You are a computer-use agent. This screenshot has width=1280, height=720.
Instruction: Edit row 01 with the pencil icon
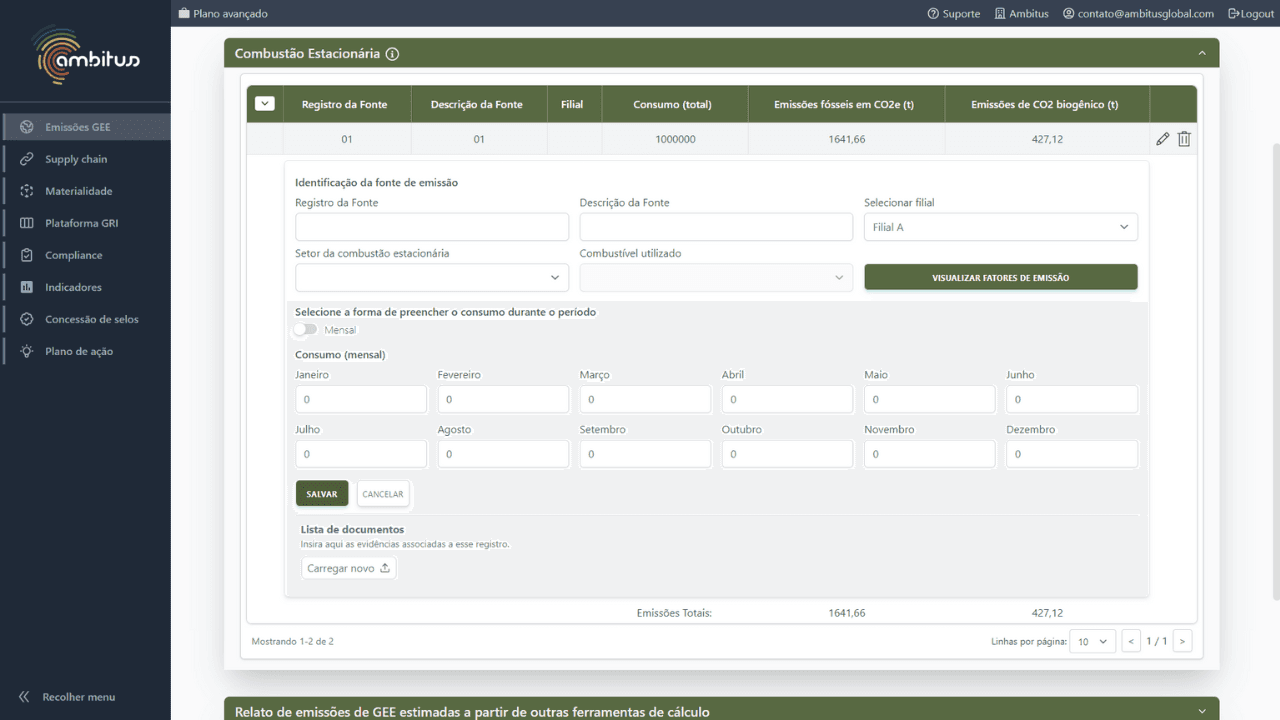1162,139
